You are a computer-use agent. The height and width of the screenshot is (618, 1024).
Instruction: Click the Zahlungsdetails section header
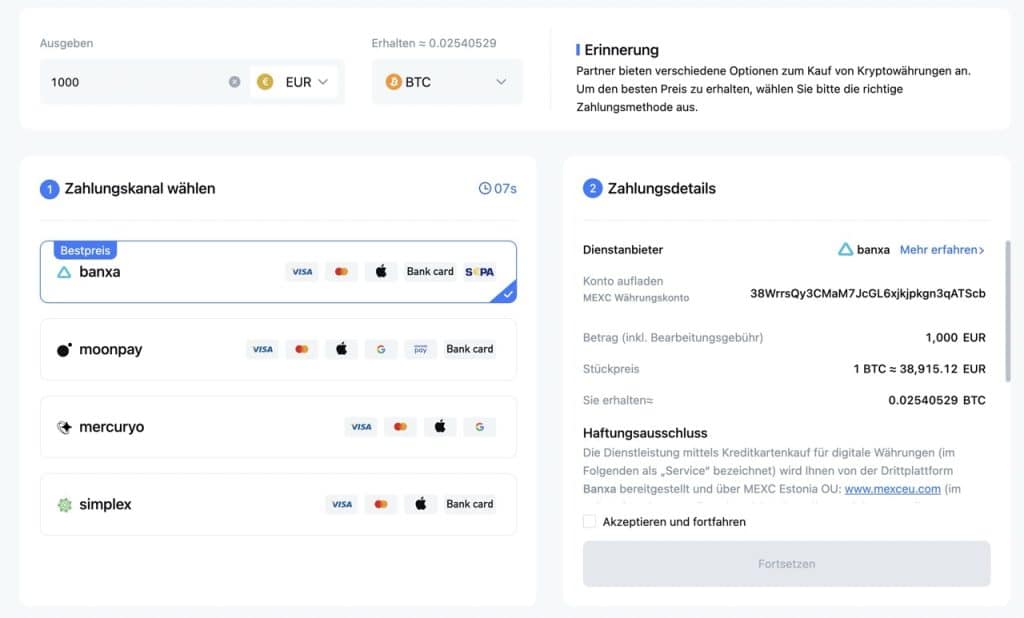(663, 188)
